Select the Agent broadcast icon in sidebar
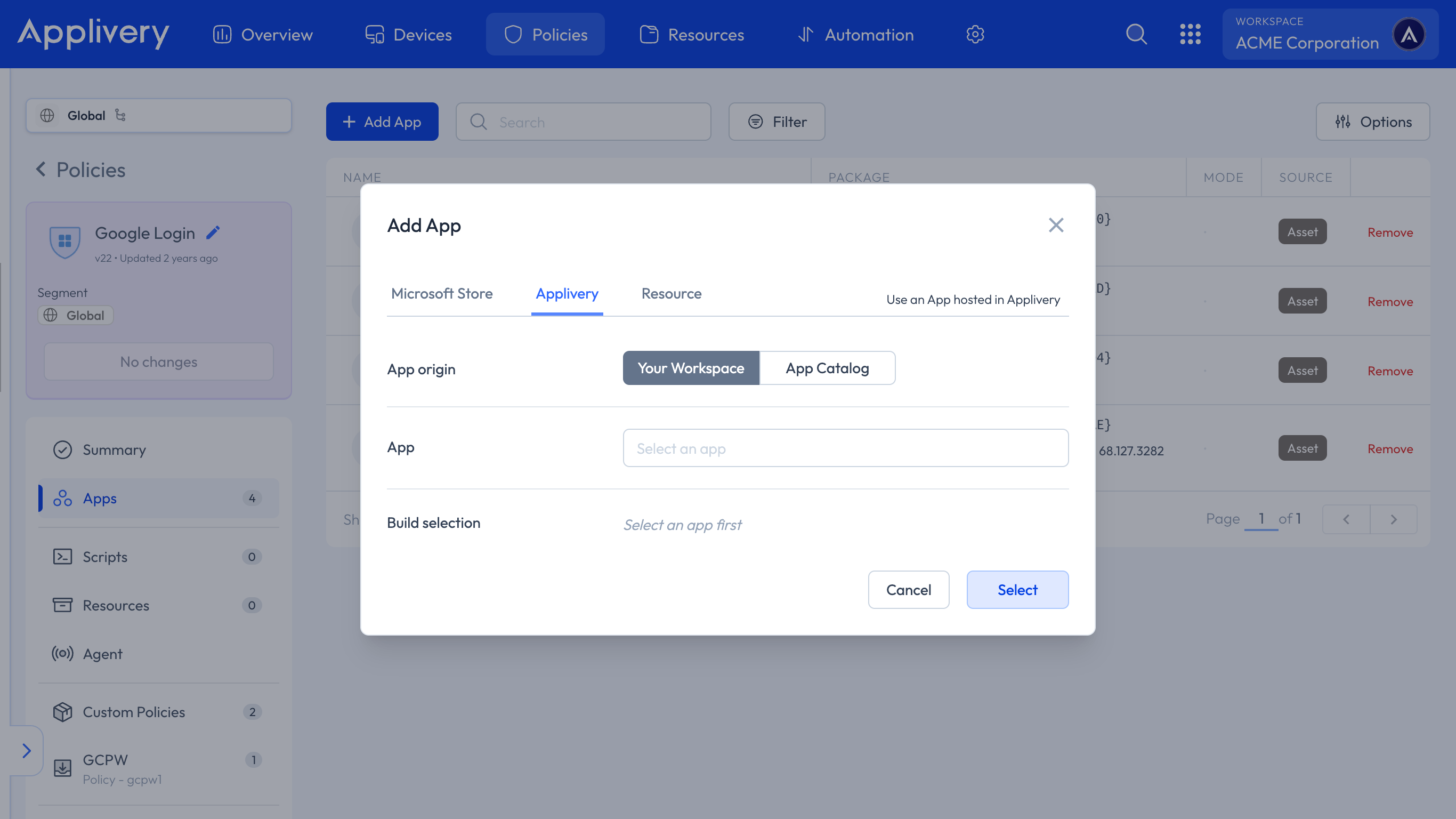This screenshot has width=1456, height=819. click(63, 653)
